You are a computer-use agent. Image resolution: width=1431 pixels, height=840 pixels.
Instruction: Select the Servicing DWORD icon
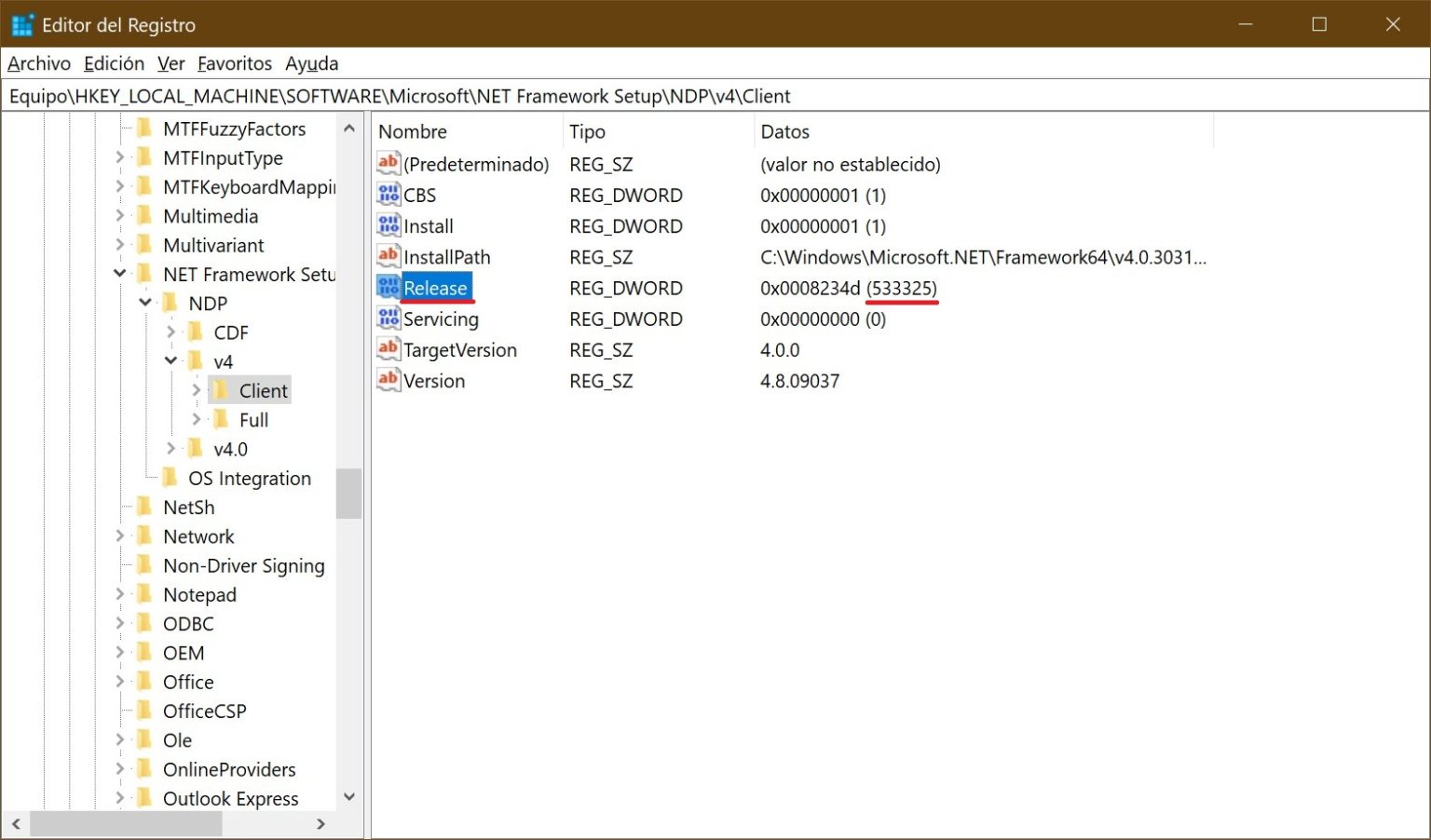pos(388,318)
